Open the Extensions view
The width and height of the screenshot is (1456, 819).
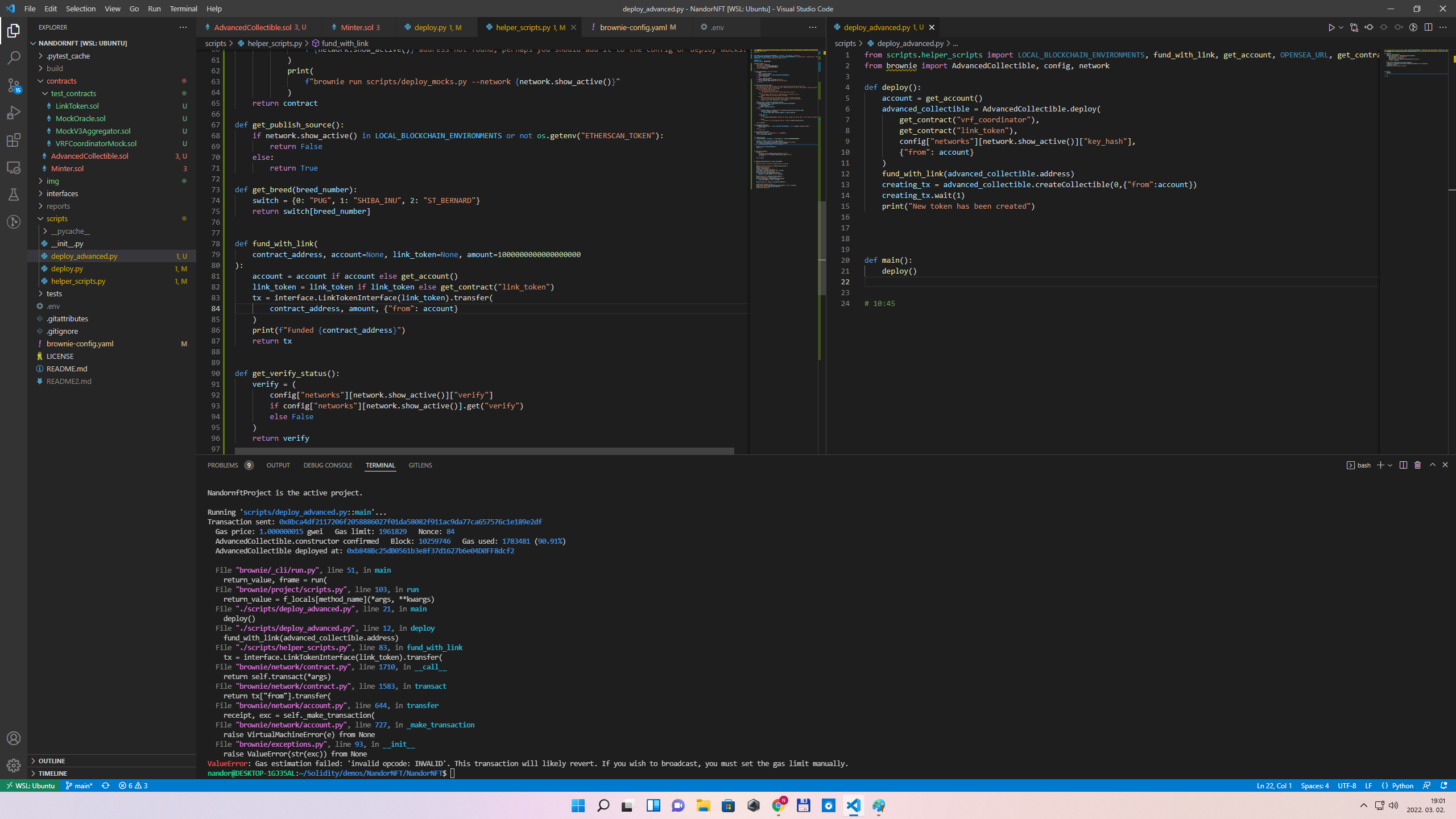click(x=14, y=140)
